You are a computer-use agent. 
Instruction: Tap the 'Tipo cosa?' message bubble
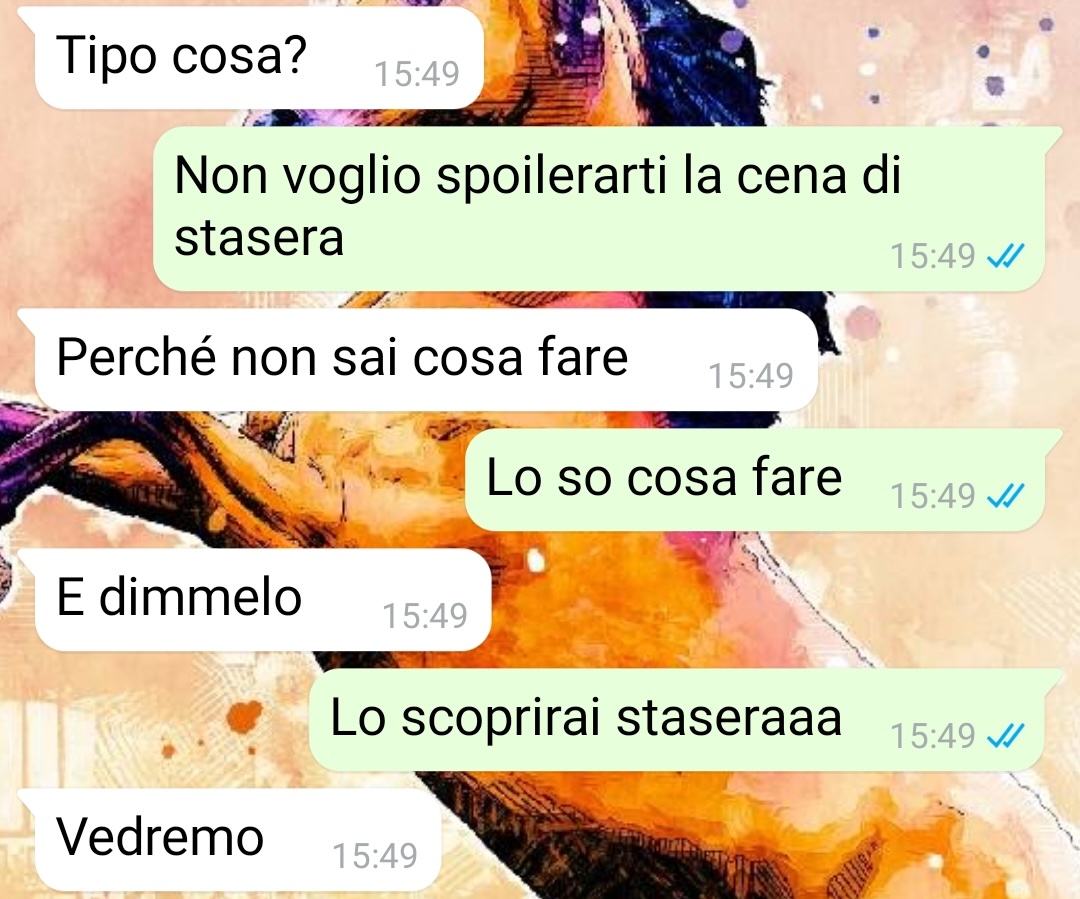point(258,58)
